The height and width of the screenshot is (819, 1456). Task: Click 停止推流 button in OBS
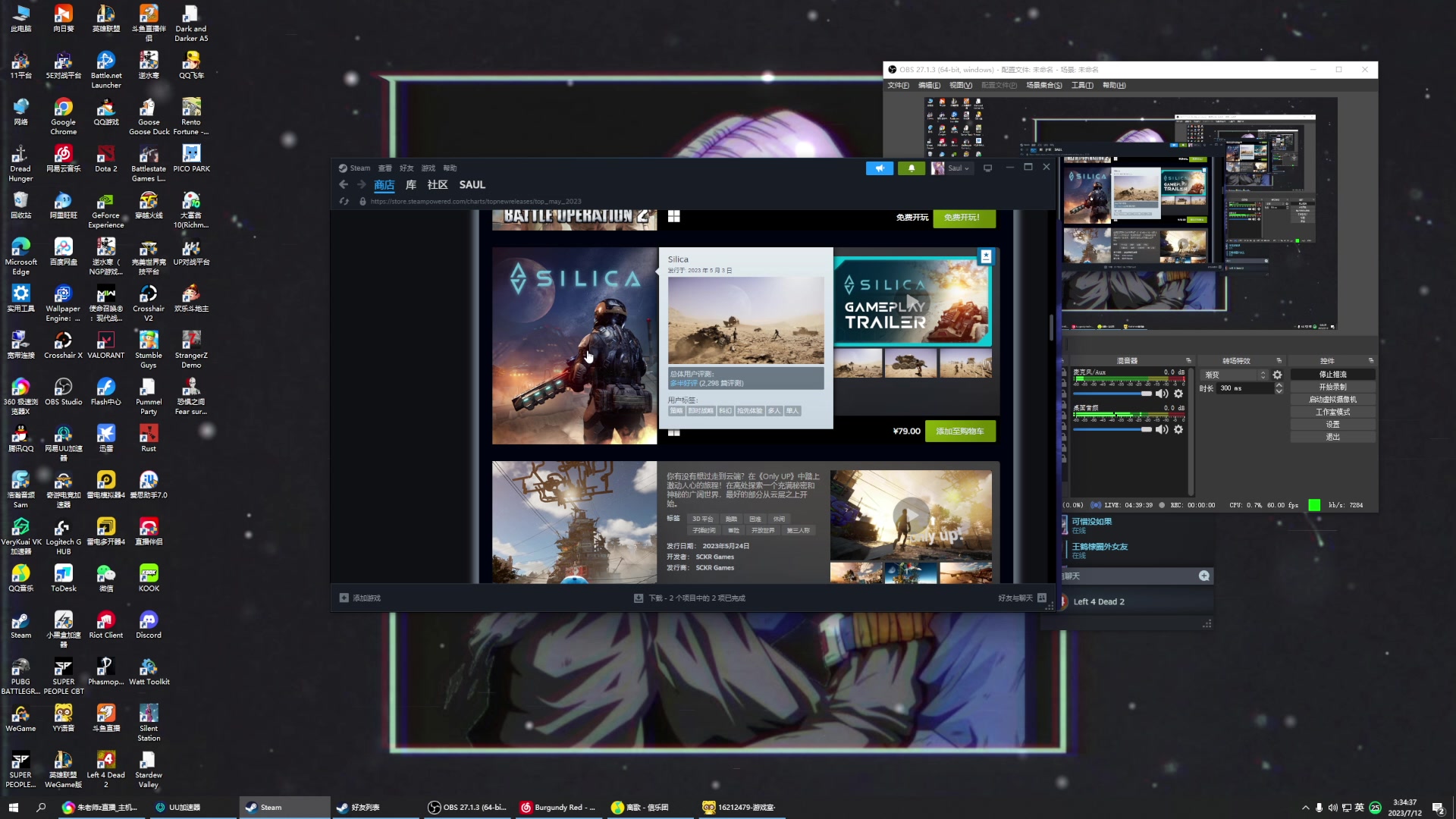[x=1332, y=375]
